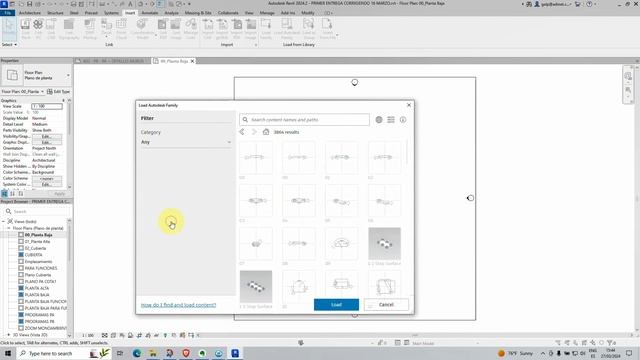Click the globe icon in Load Autodesk Family dialog

379,120
